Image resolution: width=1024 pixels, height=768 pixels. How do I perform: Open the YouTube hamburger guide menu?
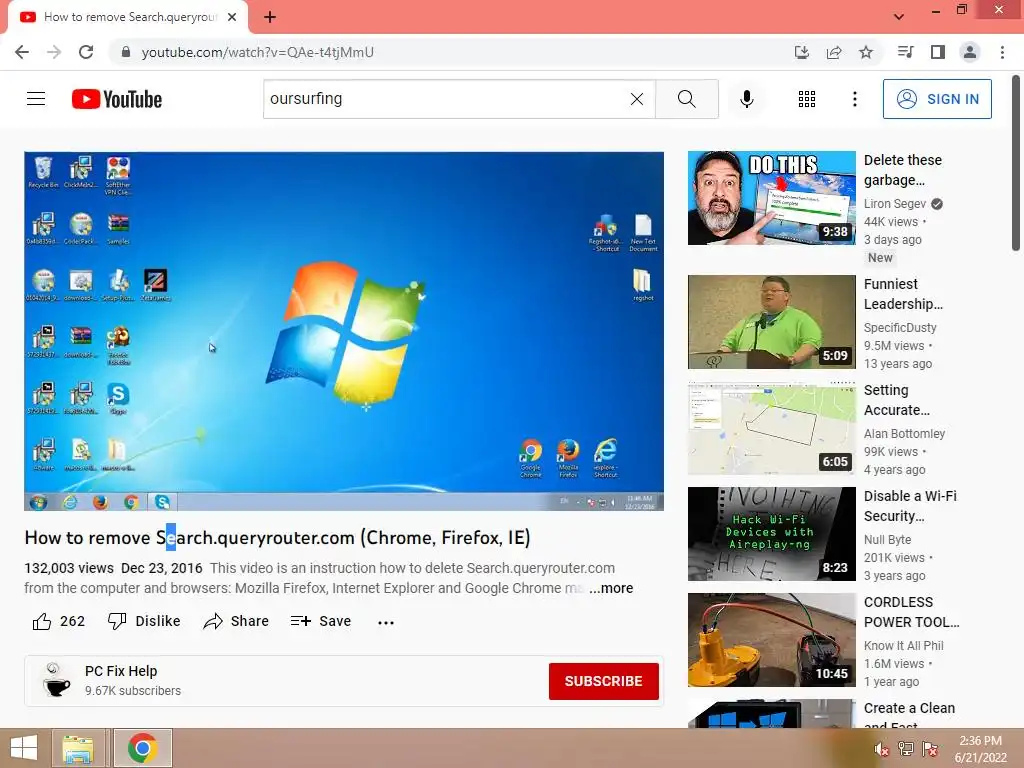[36, 99]
